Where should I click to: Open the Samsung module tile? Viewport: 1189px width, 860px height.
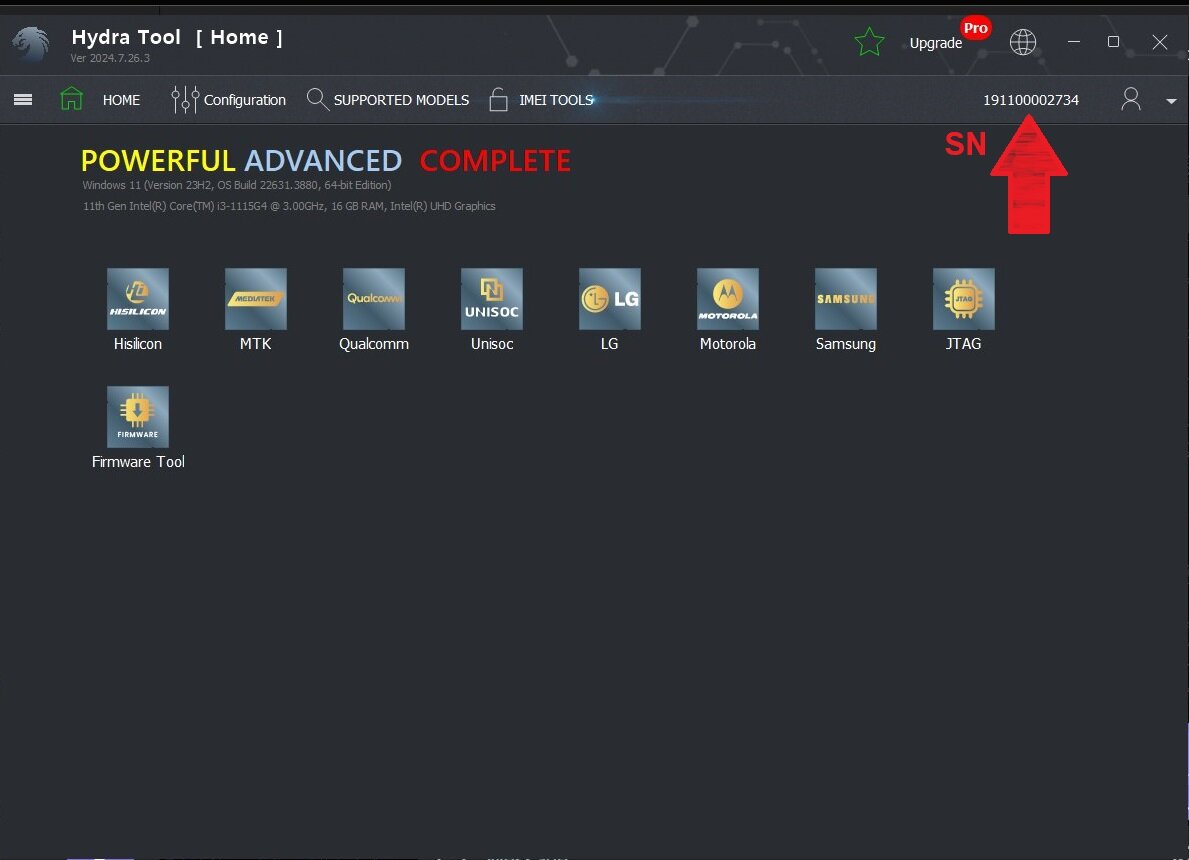pyautogui.click(x=846, y=299)
